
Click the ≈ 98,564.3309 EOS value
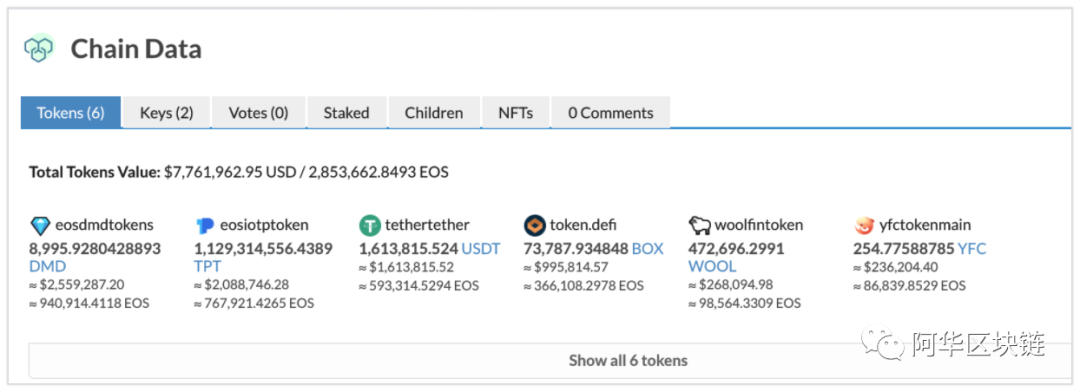(x=745, y=303)
